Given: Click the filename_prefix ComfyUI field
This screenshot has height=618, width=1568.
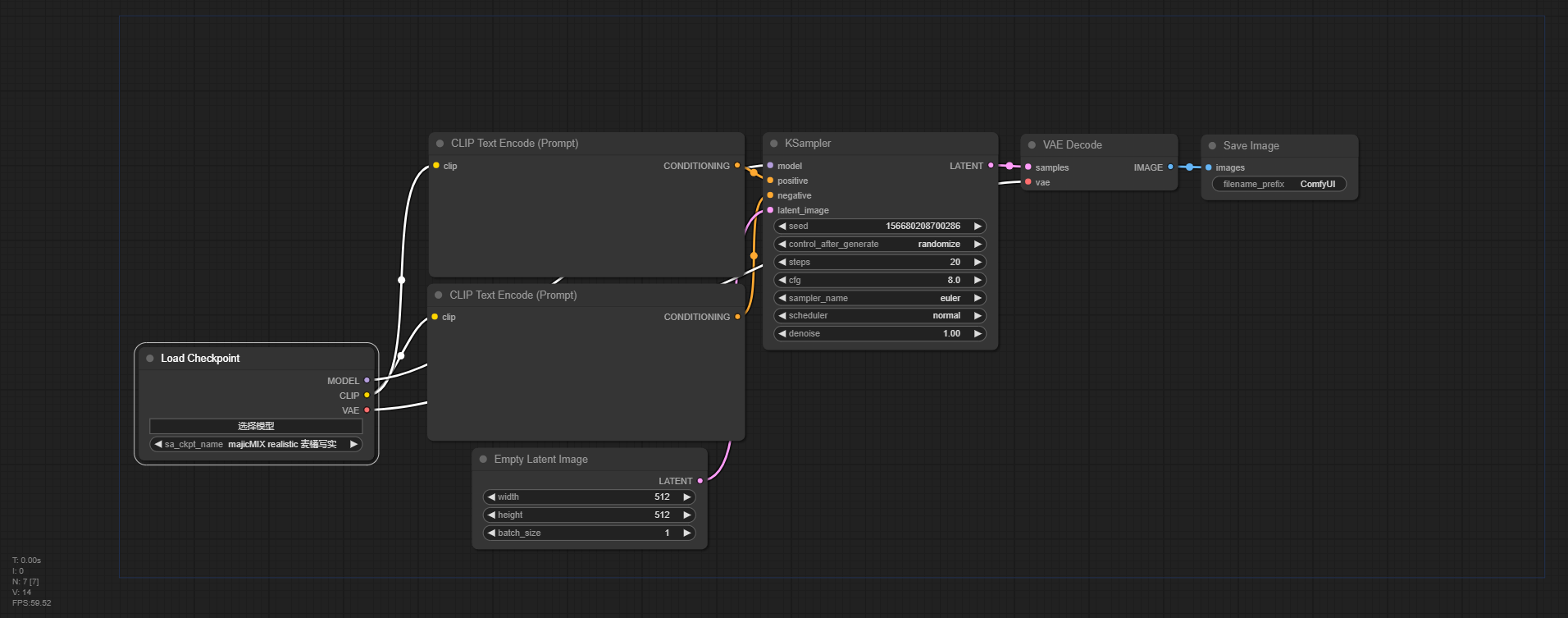Looking at the screenshot, I should pos(1279,185).
